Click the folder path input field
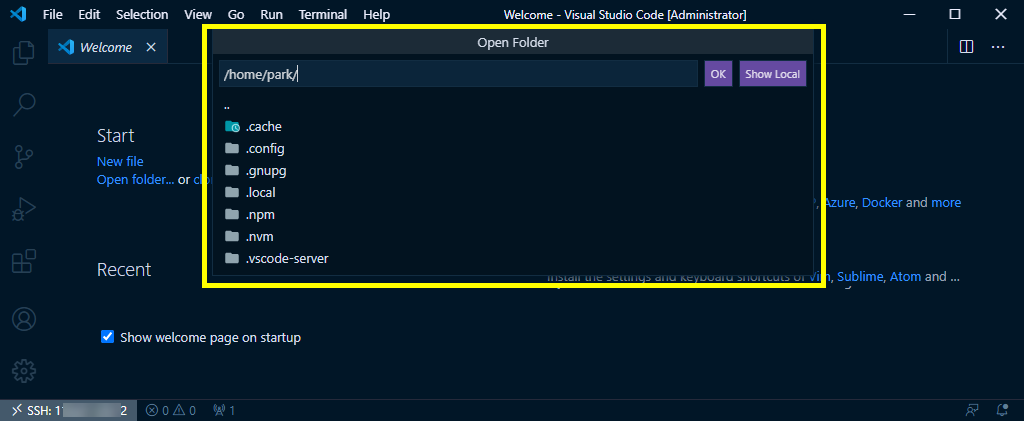This screenshot has height=421, width=1024. tap(458, 74)
